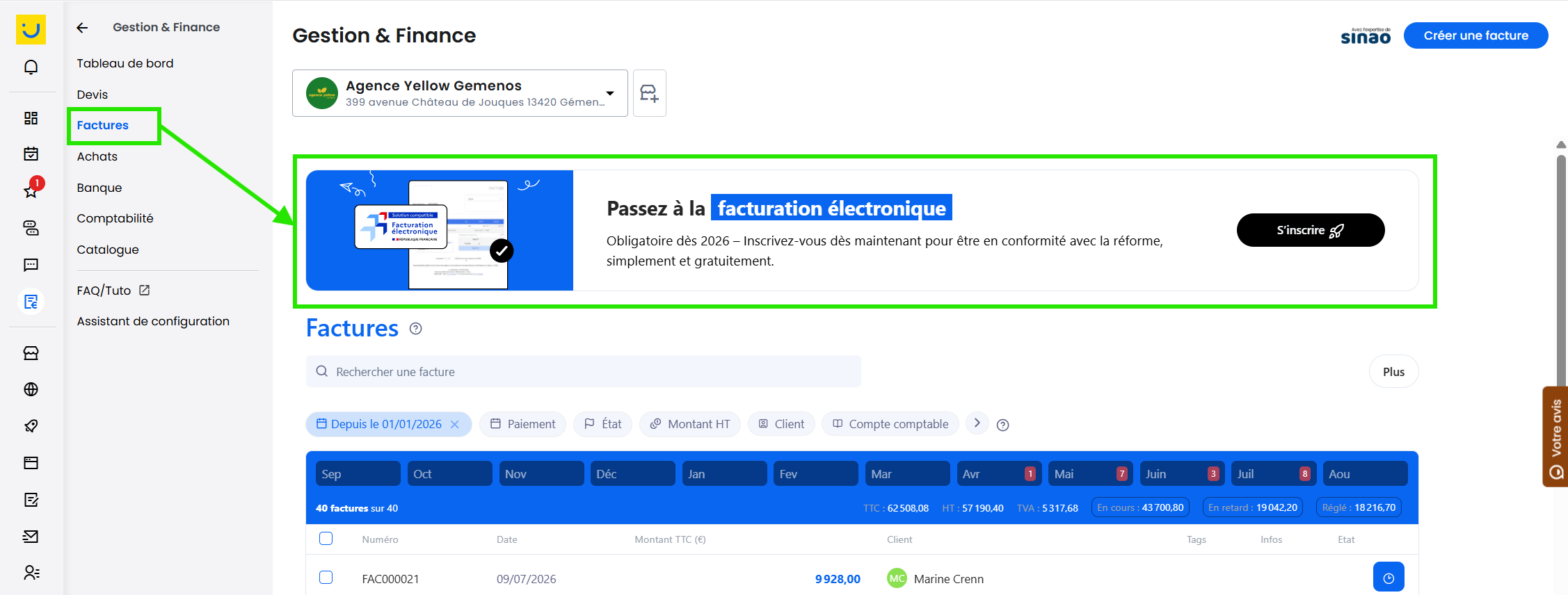Select the Sep month tab

tap(358, 474)
